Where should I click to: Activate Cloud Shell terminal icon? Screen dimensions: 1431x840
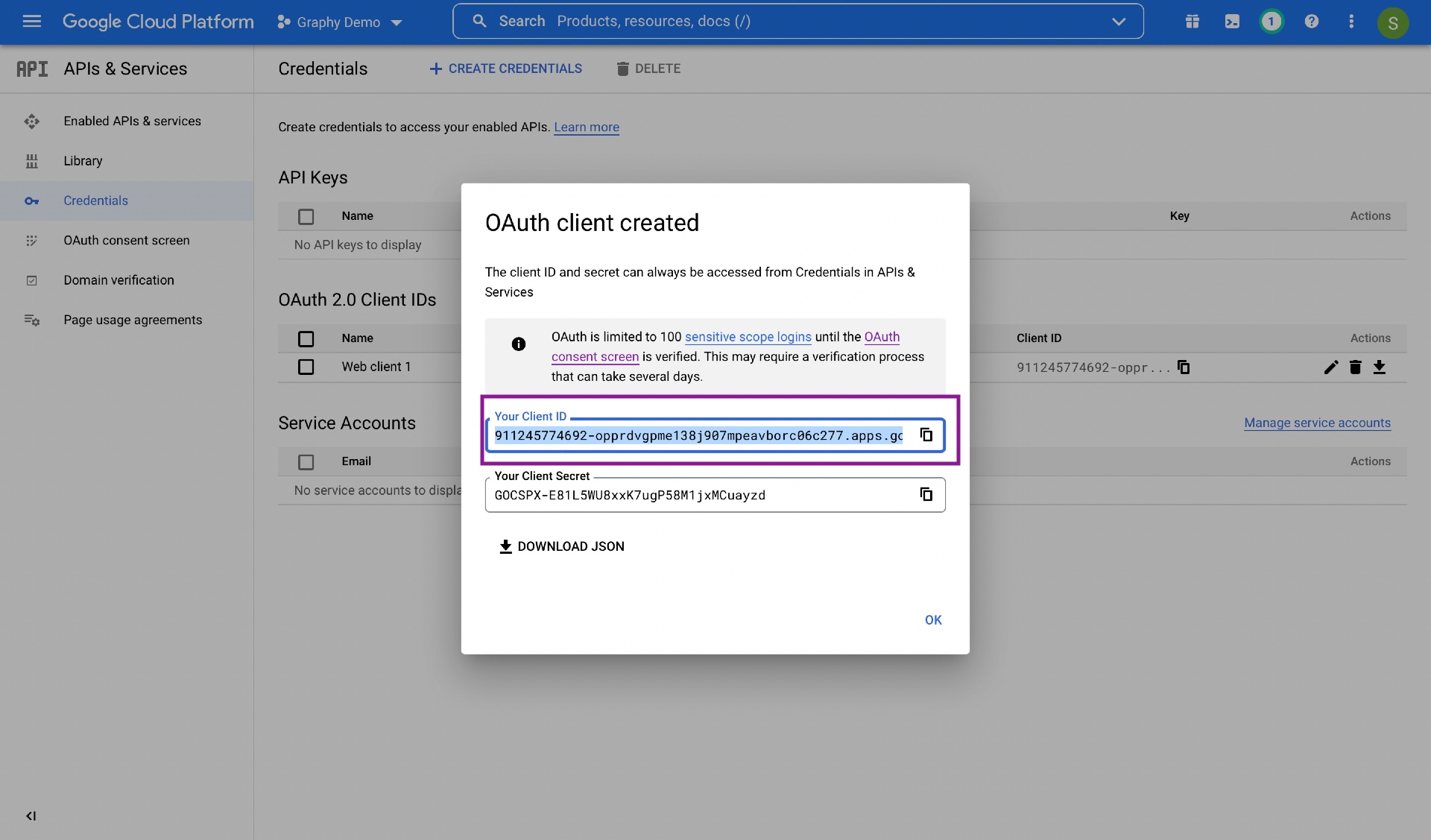pyautogui.click(x=1232, y=22)
